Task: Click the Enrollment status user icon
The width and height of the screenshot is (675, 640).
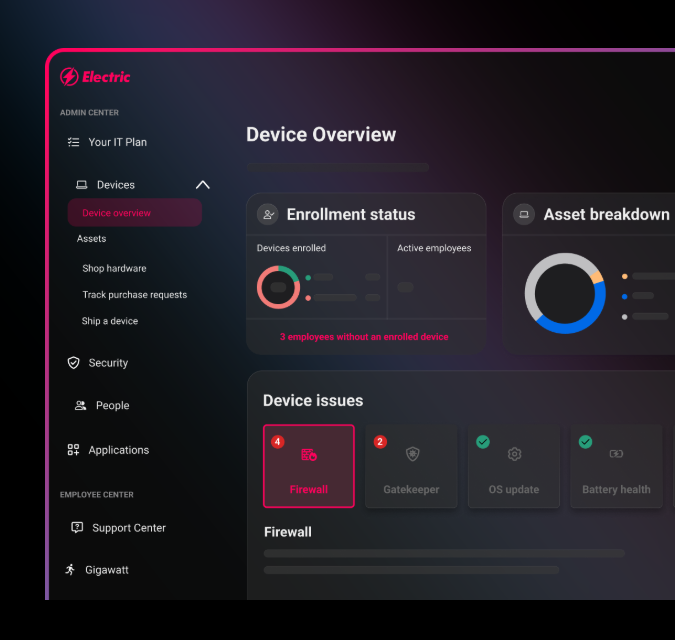Action: click(x=267, y=214)
